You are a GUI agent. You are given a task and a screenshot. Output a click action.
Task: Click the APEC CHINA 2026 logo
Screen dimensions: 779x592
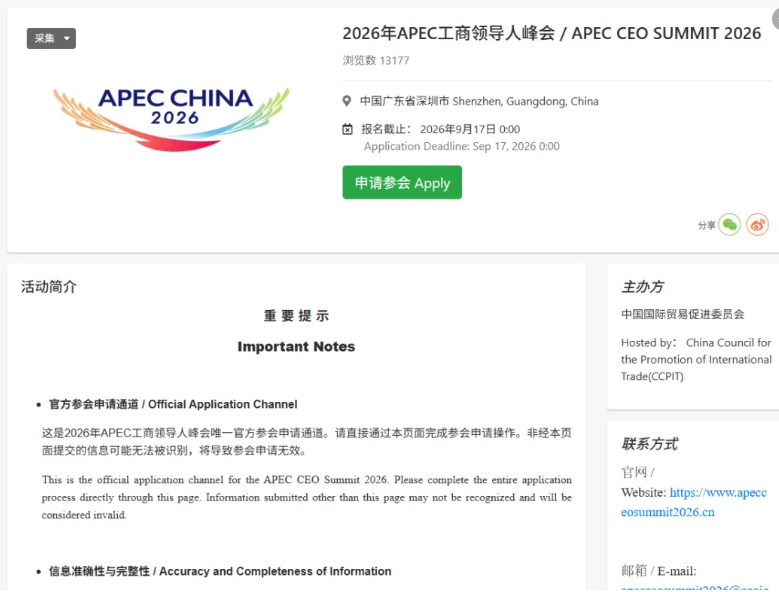coord(171,118)
